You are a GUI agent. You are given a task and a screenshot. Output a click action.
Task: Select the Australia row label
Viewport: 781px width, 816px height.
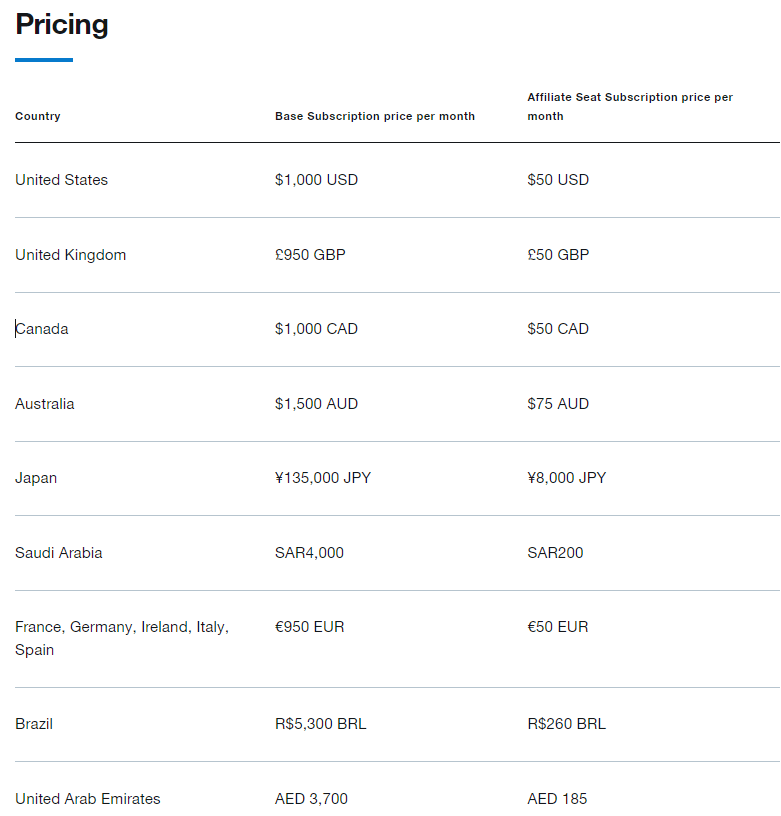[x=45, y=404]
